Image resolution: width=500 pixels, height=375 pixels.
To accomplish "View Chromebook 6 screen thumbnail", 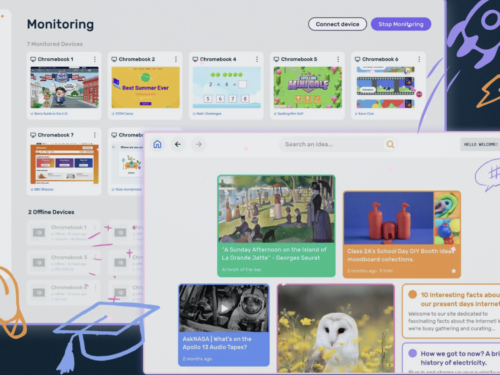I will 386,87.
